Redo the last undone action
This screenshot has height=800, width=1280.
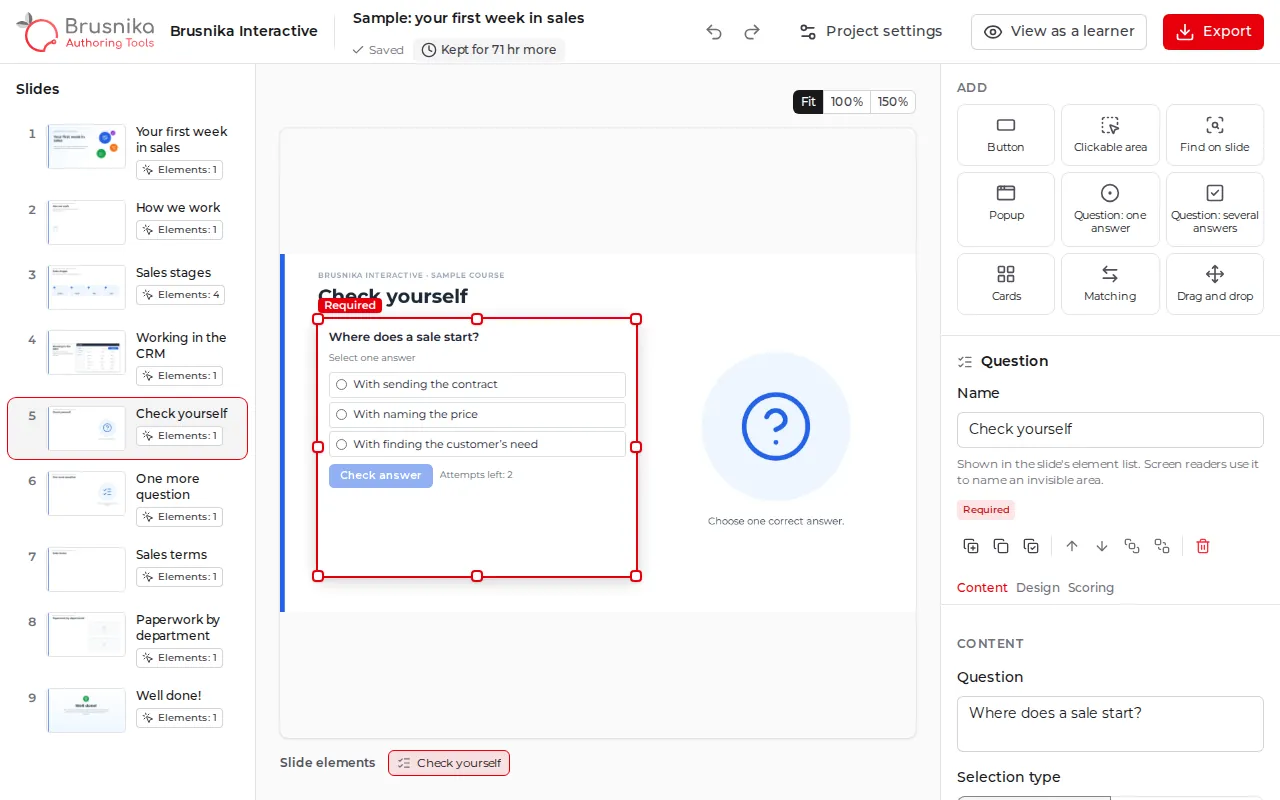(752, 32)
